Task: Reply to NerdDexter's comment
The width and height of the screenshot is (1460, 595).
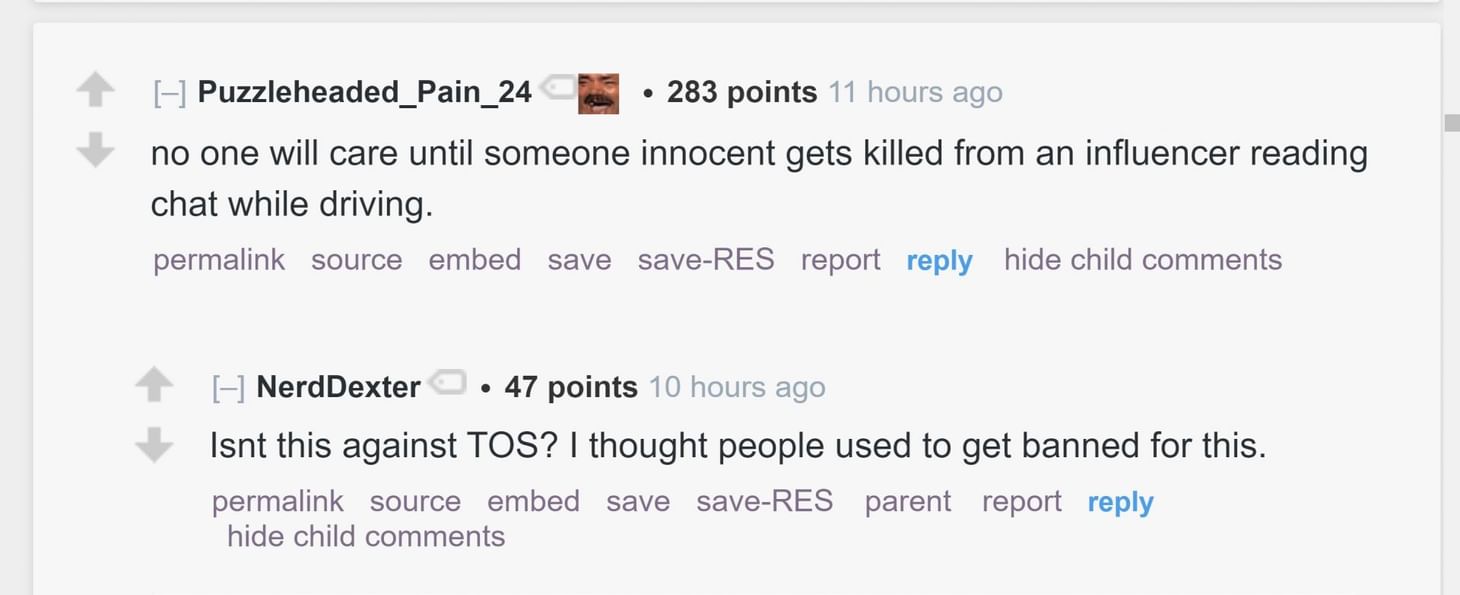Action: coord(1120,502)
